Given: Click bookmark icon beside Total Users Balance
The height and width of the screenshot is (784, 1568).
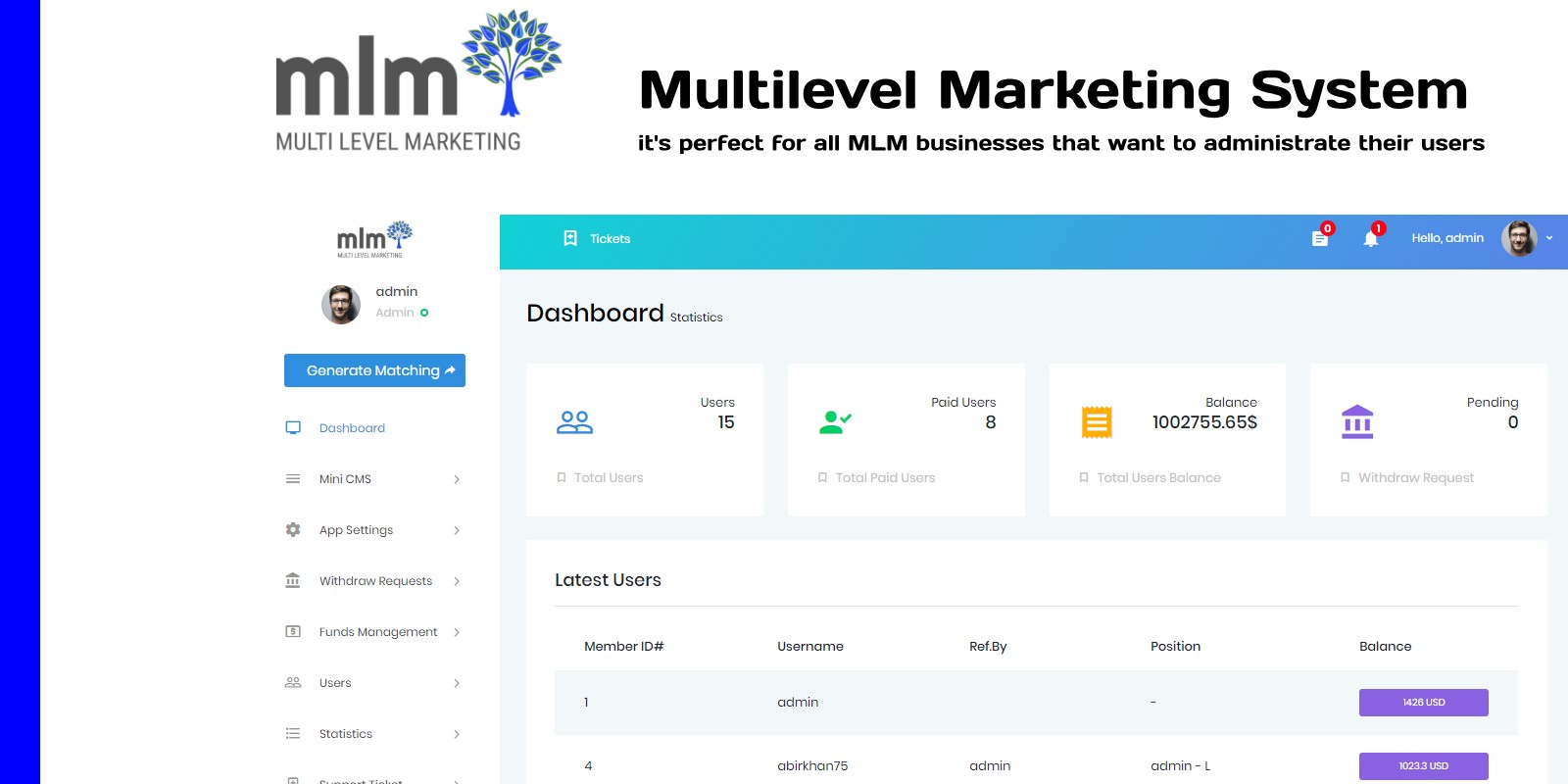Looking at the screenshot, I should click(1084, 478).
